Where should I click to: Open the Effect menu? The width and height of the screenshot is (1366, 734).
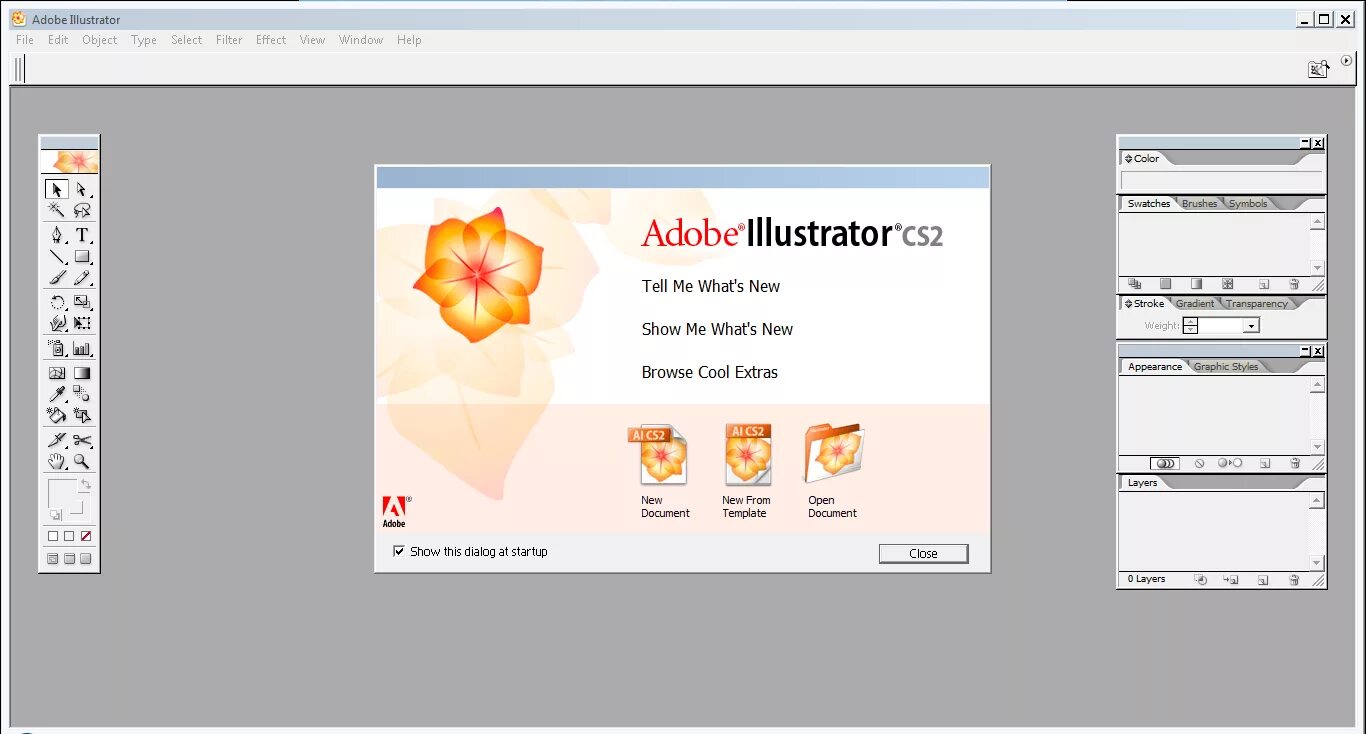click(271, 40)
